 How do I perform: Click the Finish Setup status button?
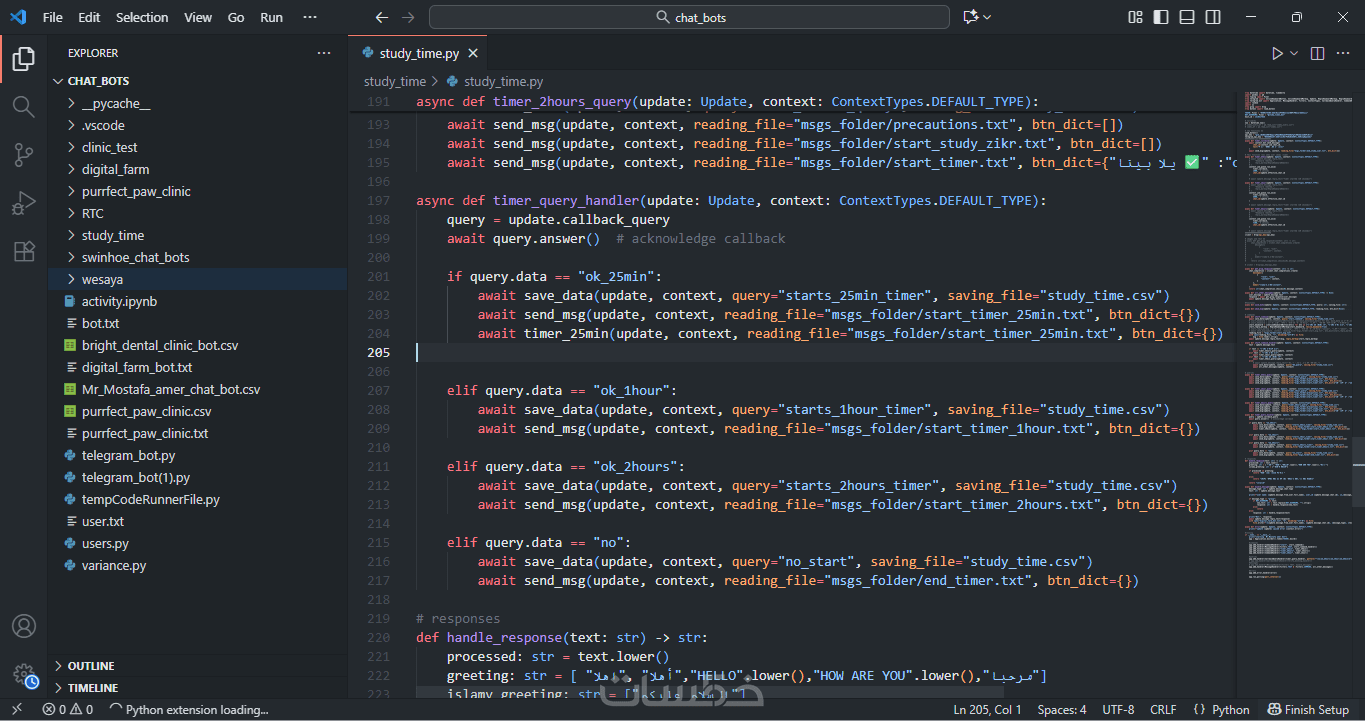pyautogui.click(x=1308, y=710)
